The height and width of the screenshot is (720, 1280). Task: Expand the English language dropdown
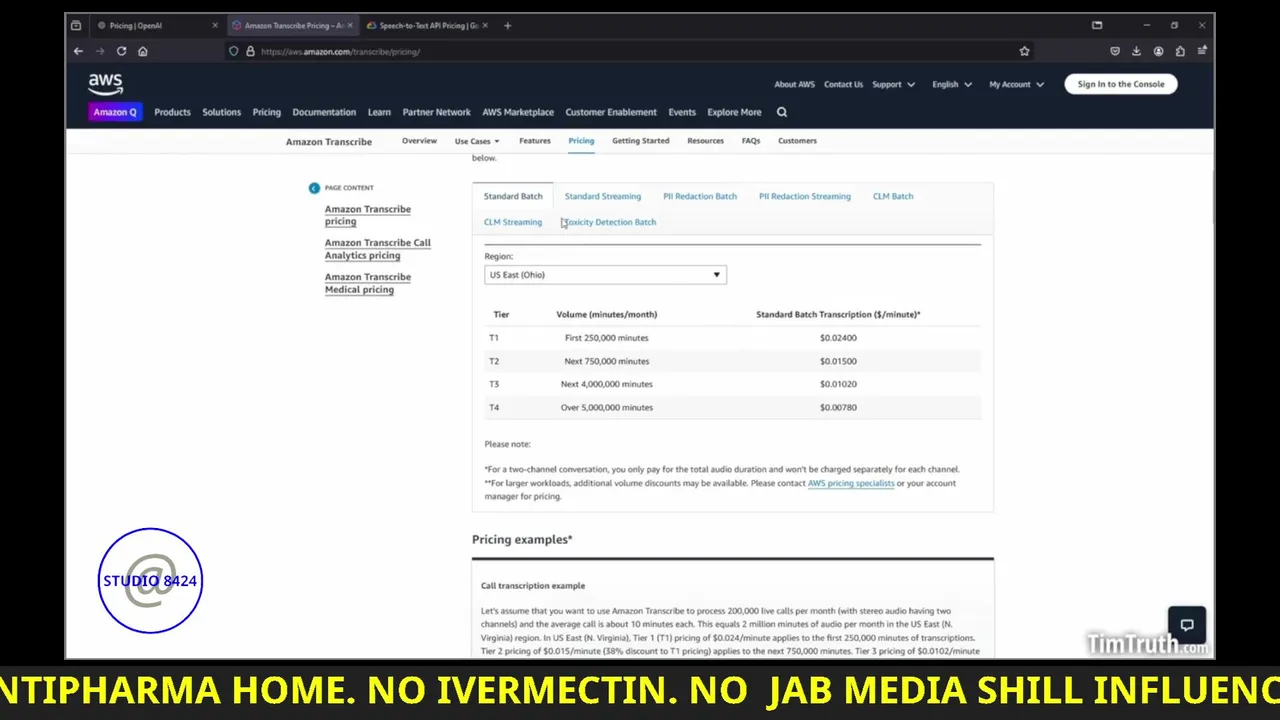click(952, 85)
